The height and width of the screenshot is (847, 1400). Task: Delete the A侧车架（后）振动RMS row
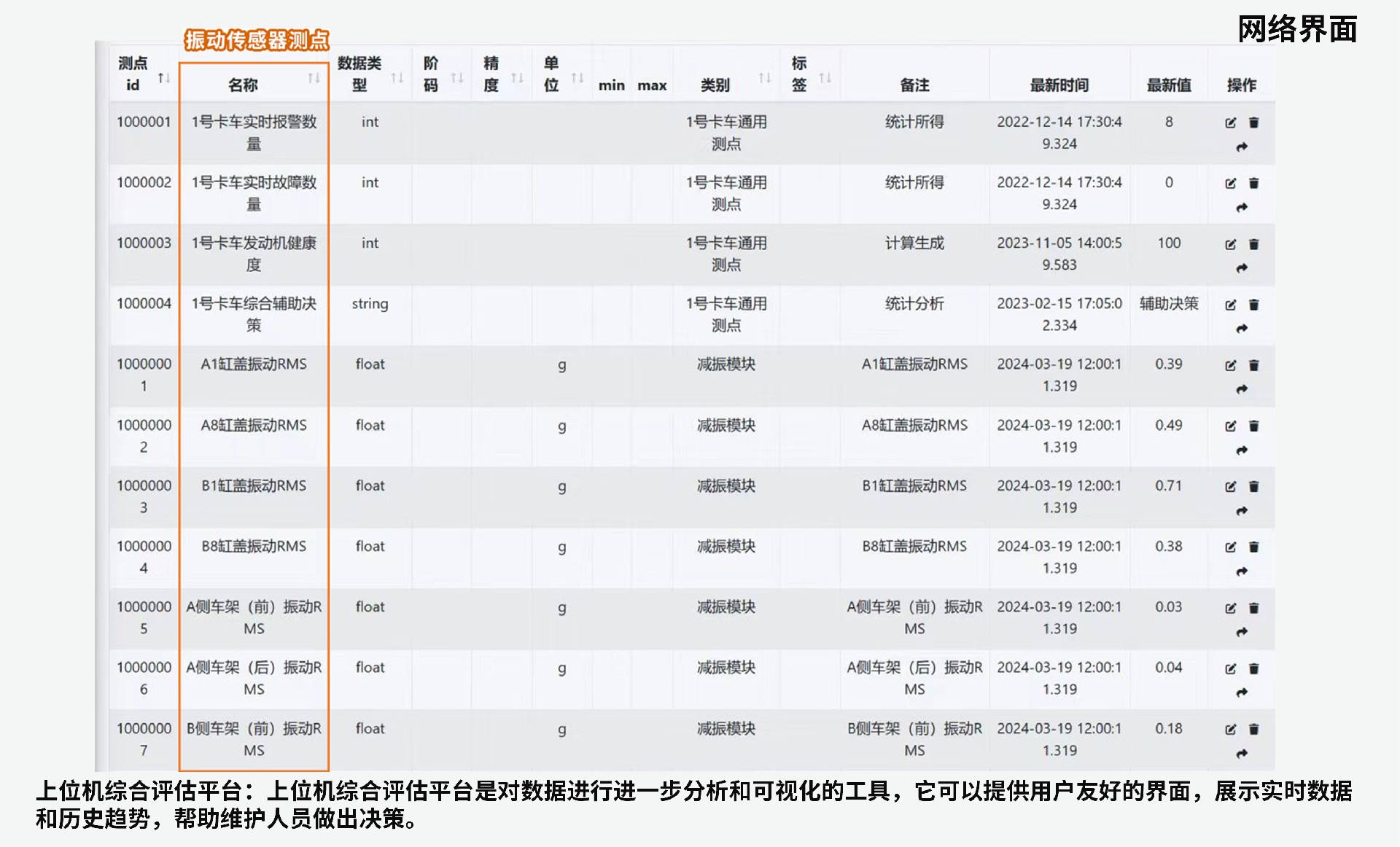click(1253, 668)
